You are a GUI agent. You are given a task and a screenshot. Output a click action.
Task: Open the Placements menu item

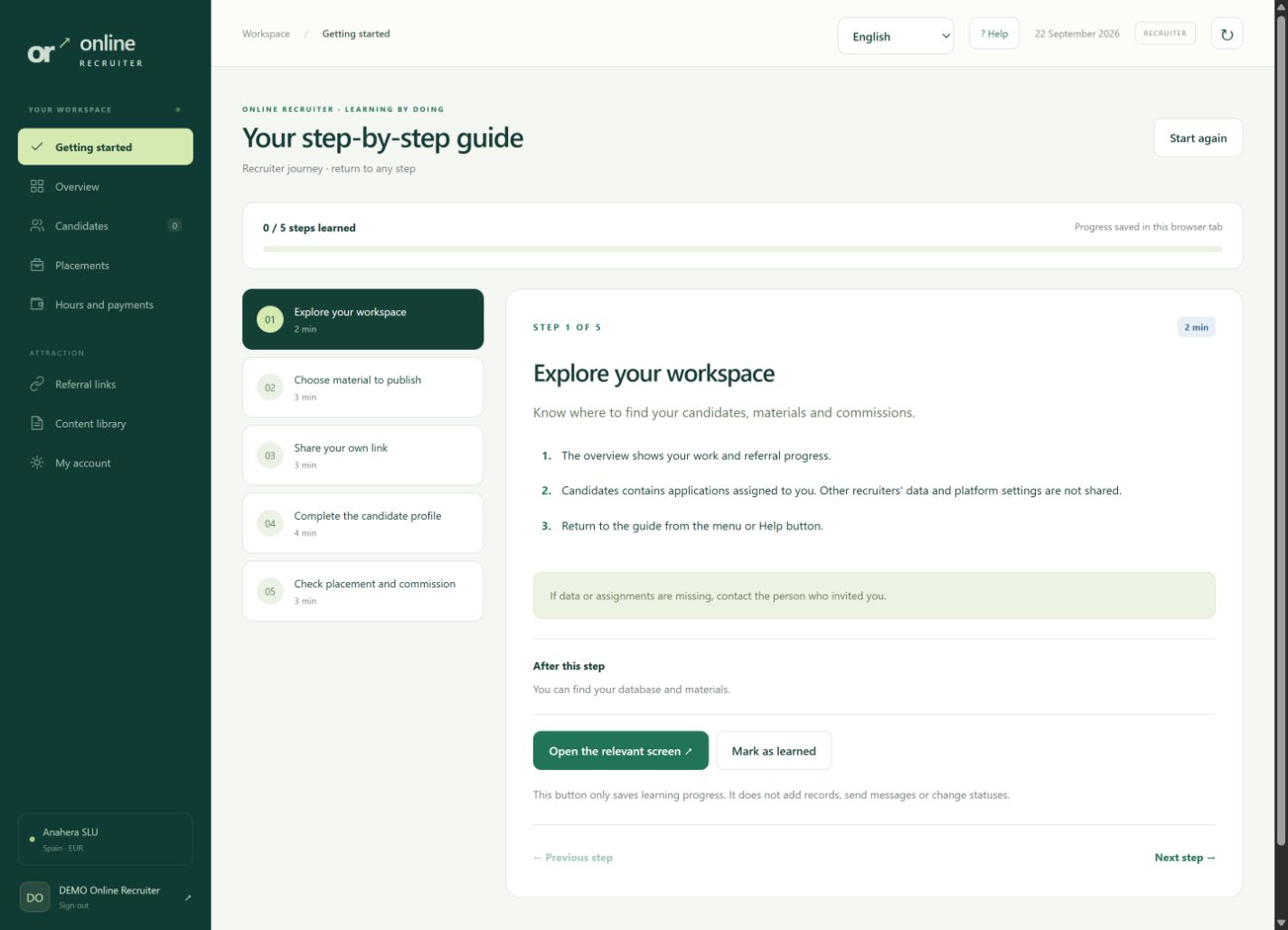pos(106,265)
